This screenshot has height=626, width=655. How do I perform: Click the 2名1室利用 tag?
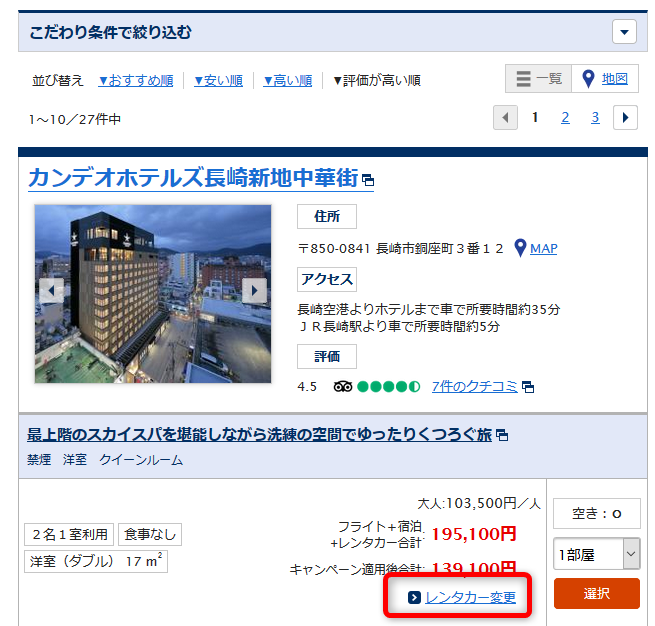(69, 535)
